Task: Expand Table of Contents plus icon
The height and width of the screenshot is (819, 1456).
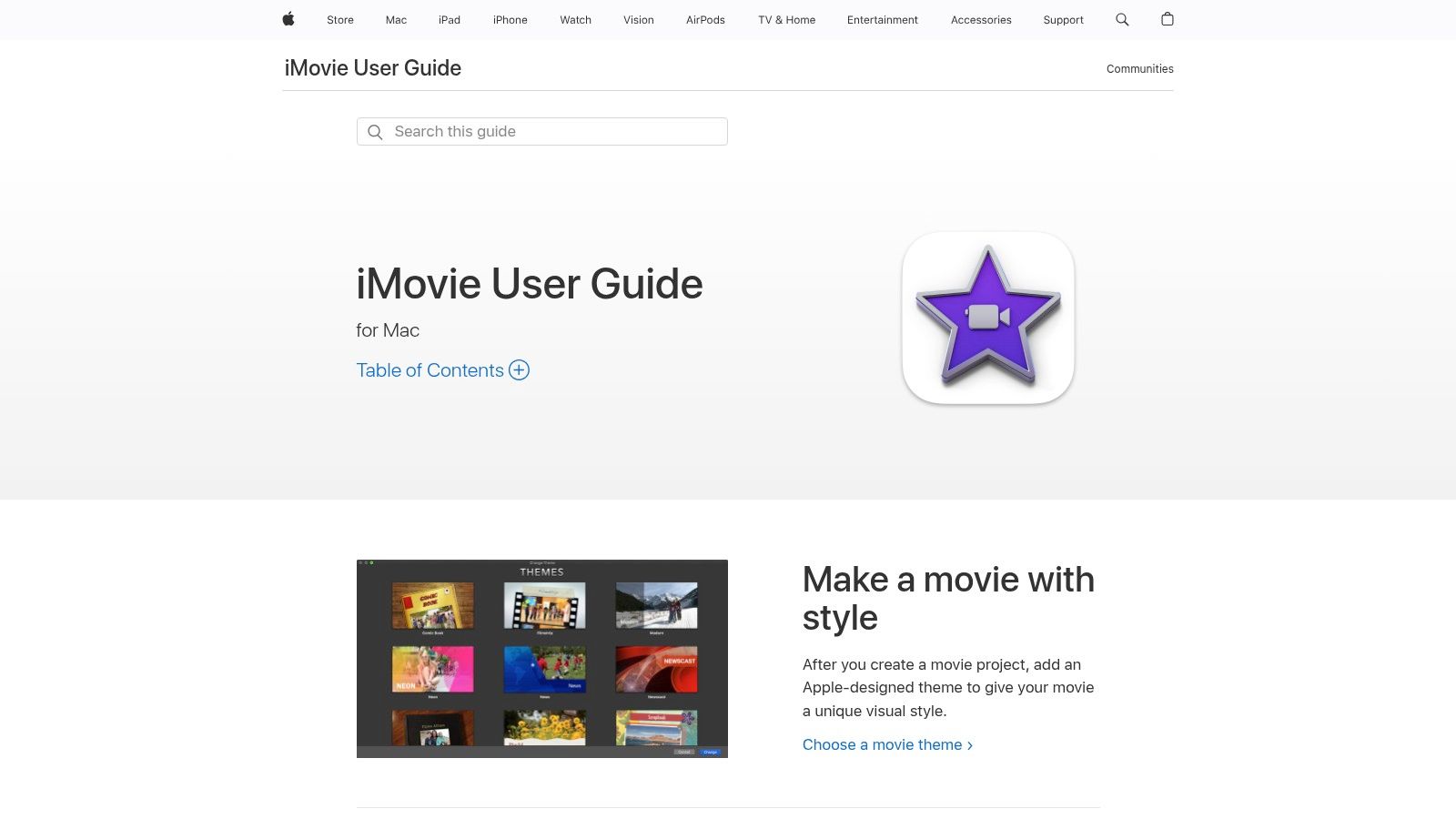Action: coord(519,370)
